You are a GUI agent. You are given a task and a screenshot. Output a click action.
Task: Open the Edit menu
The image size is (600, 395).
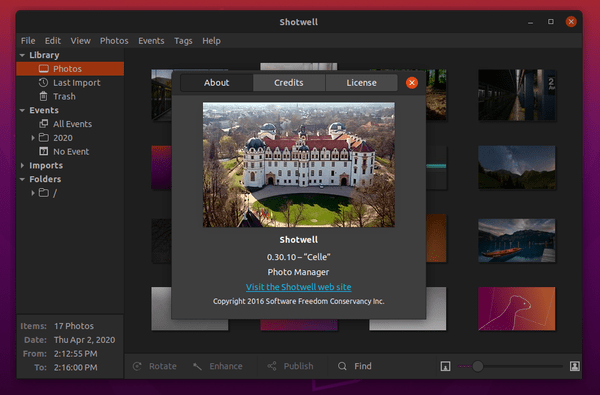pos(53,41)
